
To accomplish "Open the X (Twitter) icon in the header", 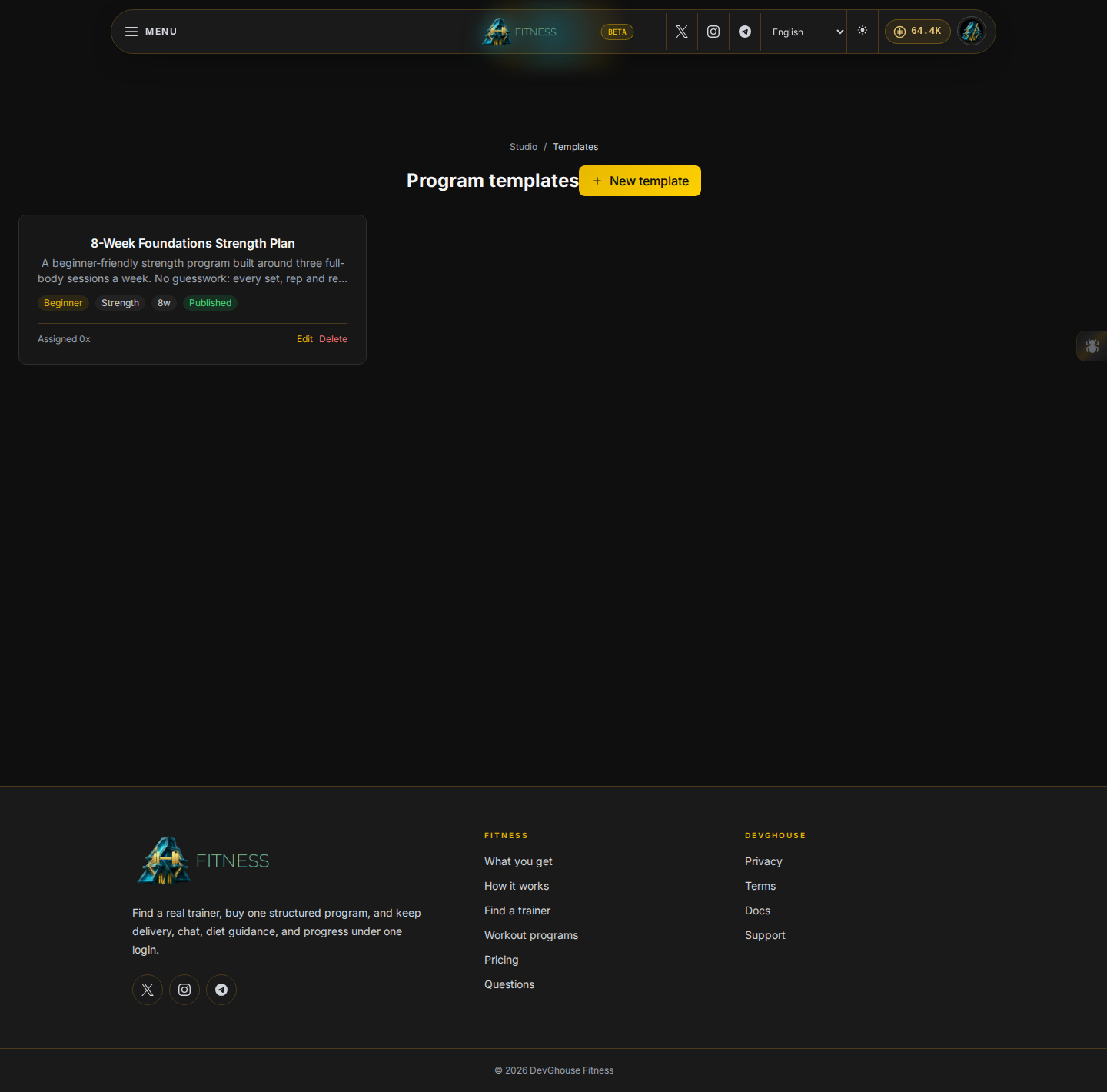I will [682, 32].
